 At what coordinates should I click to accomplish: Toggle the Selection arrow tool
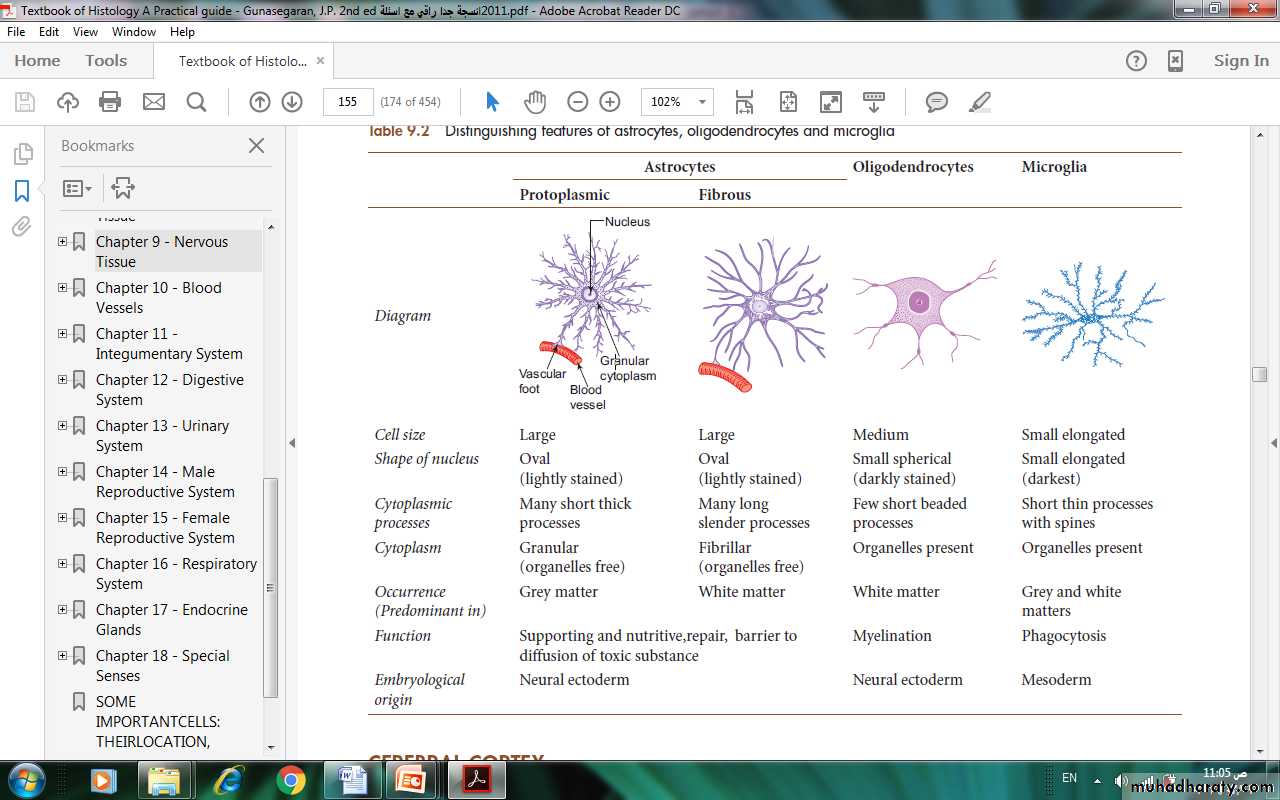(492, 102)
